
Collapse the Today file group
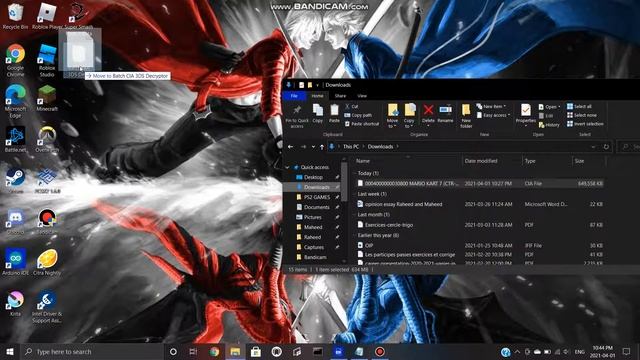(354, 173)
